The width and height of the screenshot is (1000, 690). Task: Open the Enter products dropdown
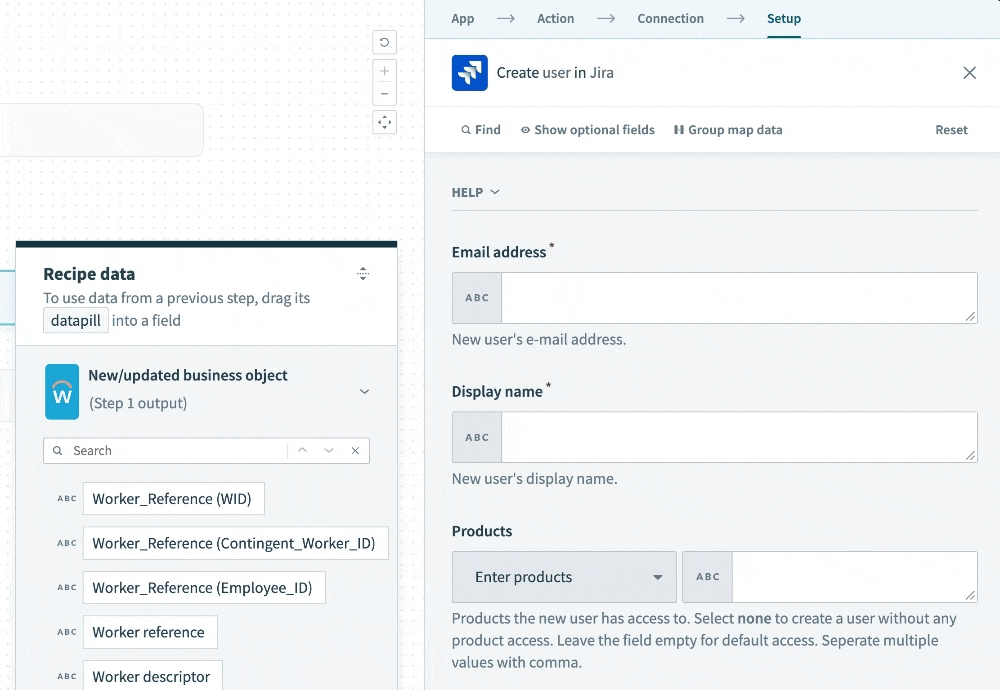pos(563,577)
